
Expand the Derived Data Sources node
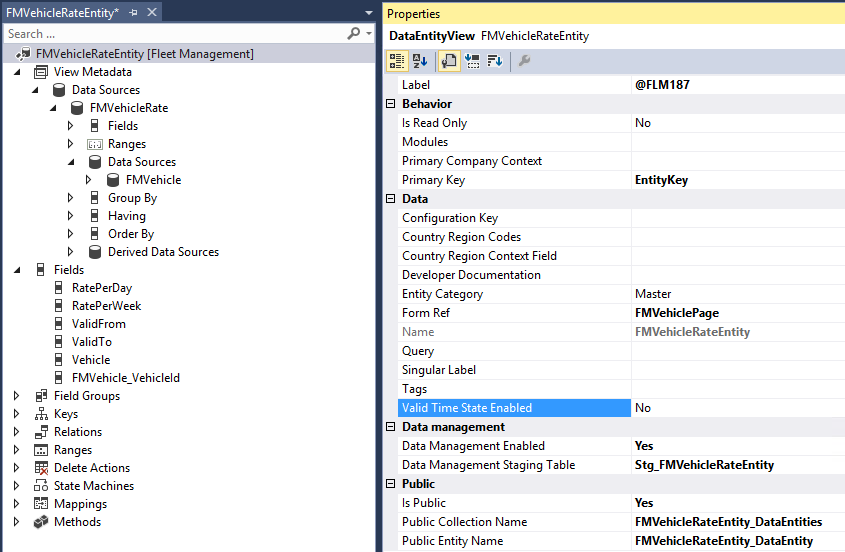71,252
